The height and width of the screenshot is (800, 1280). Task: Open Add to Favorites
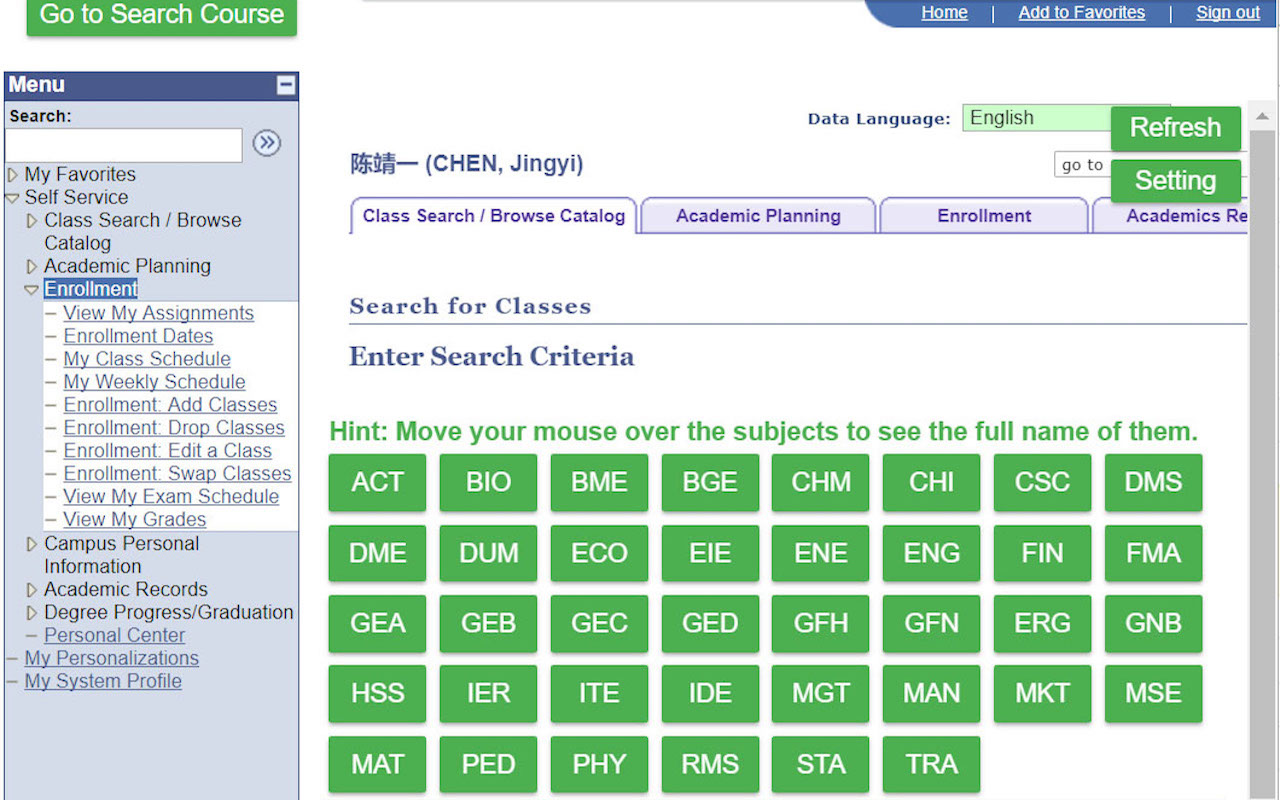[x=1081, y=12]
